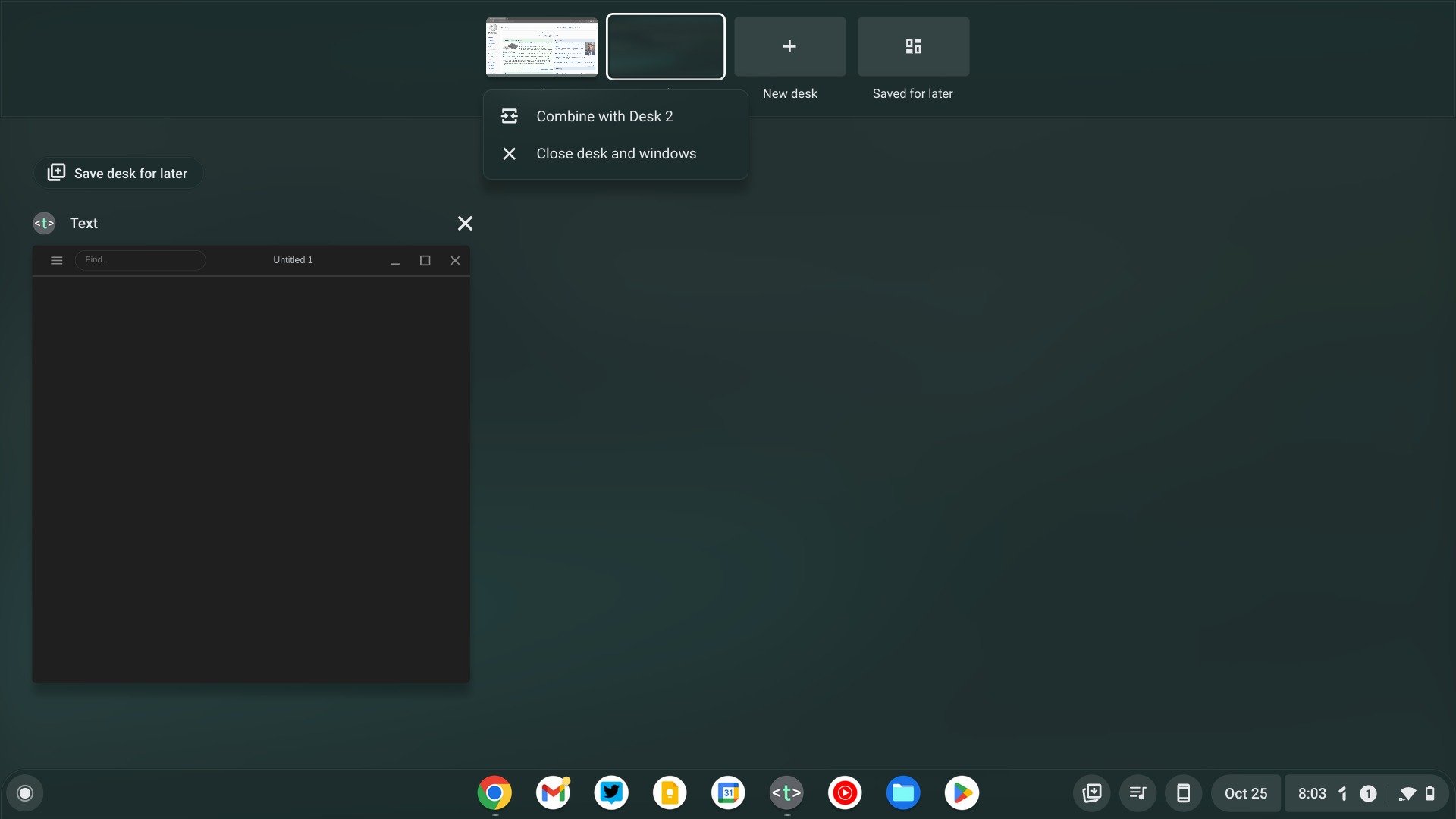
Task: Open the Twitter app from taskbar
Action: 611,793
